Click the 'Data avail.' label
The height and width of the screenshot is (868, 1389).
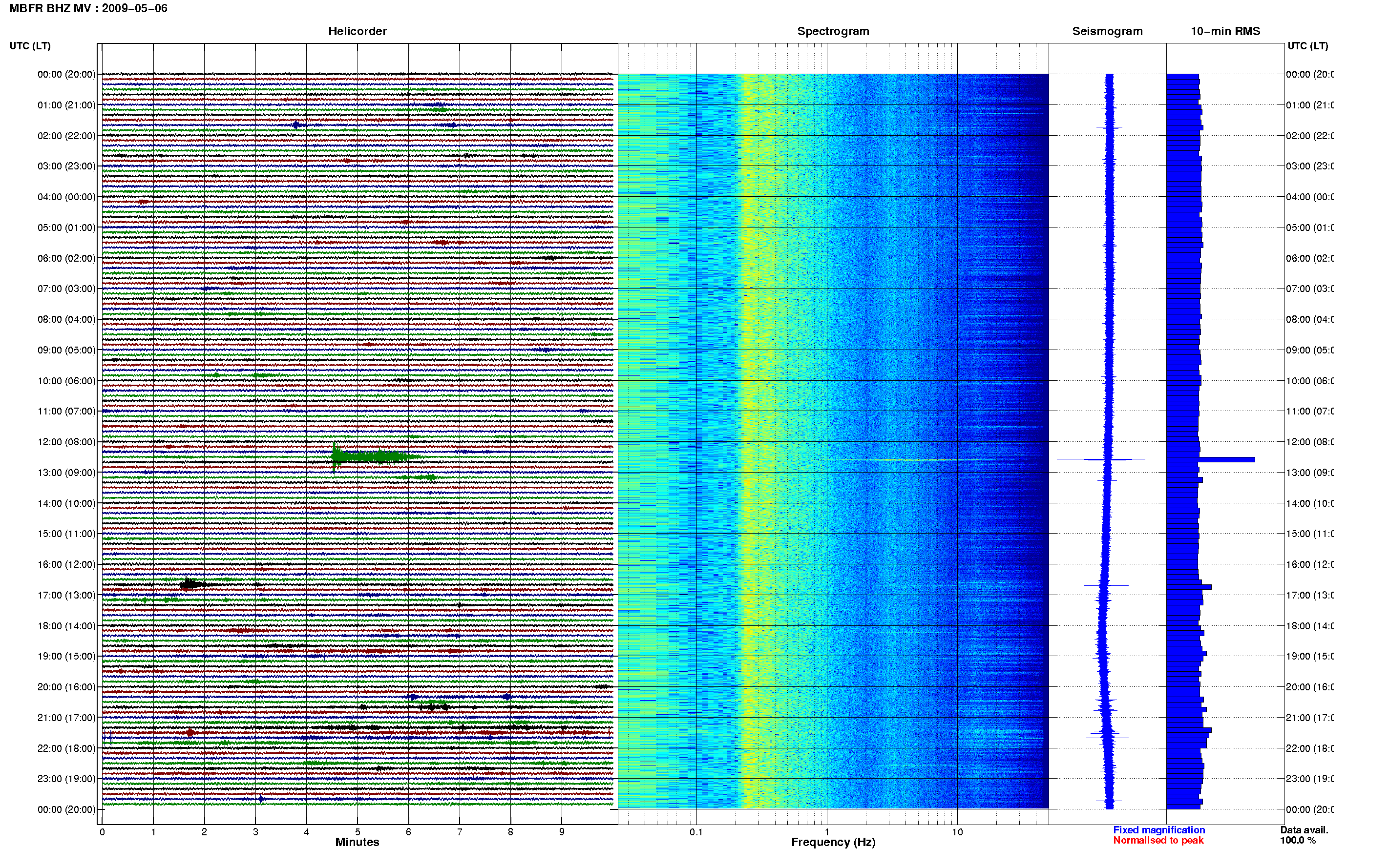[1304, 830]
